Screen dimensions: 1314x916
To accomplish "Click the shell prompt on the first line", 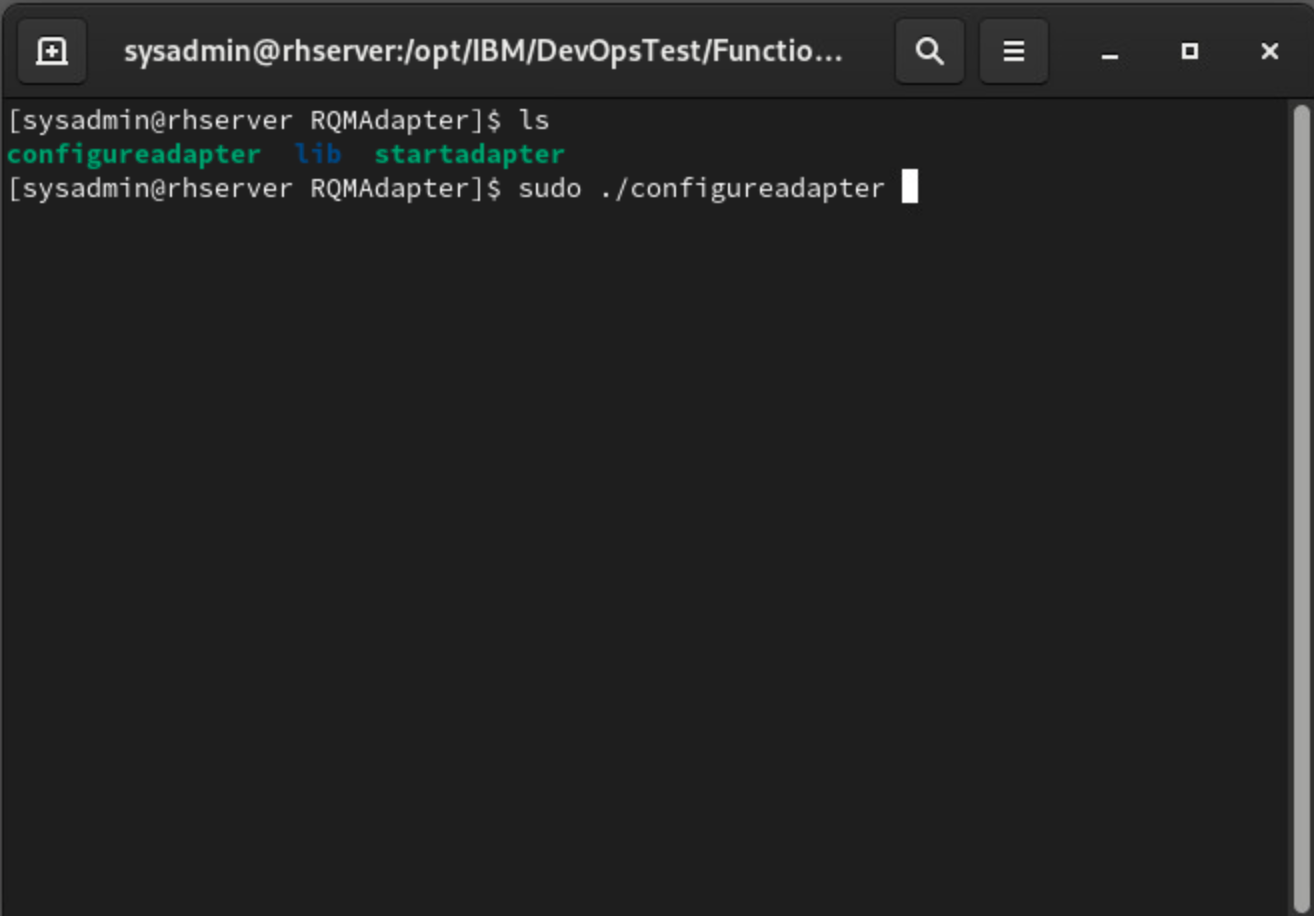I will (x=253, y=121).
